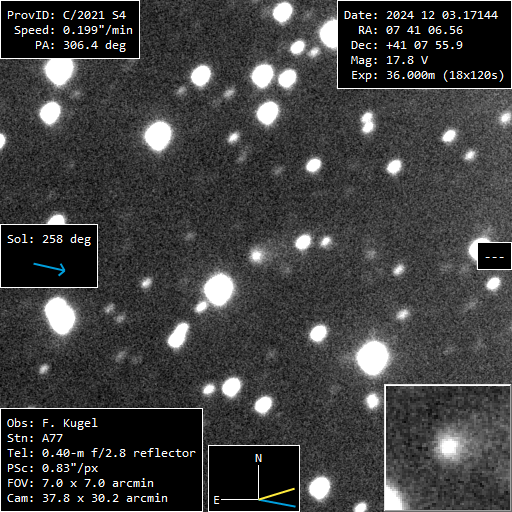Click the Obs: F. Kugel line
This screenshot has height=512, width=512.
tap(52, 423)
